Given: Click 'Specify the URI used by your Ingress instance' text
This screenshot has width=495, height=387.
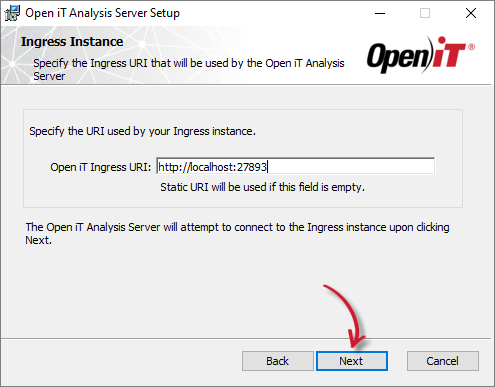Looking at the screenshot, I should click(x=142, y=131).
